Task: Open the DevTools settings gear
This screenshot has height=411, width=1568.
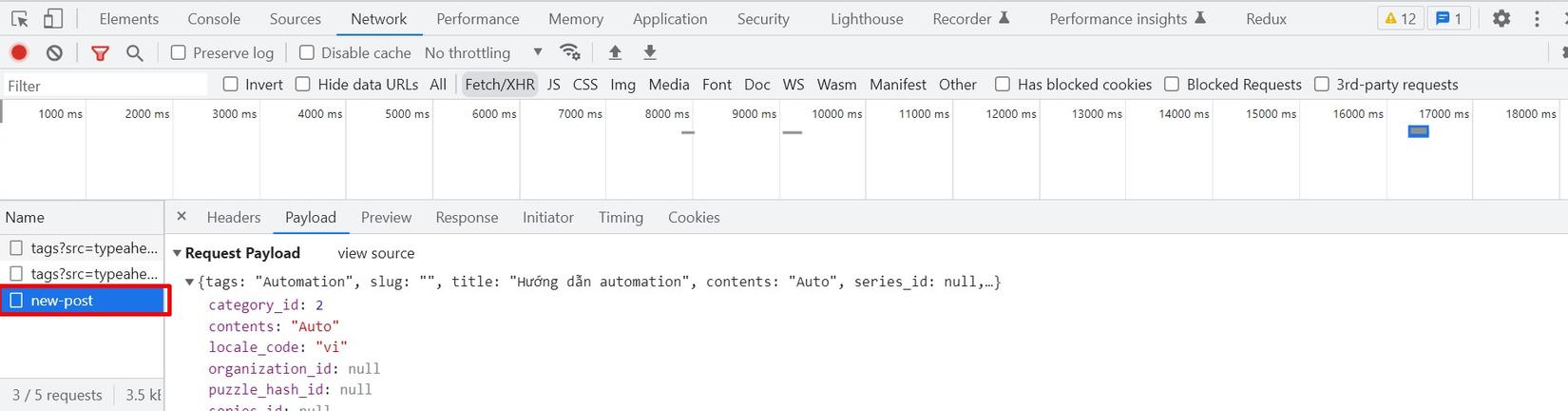Action: tap(1501, 18)
